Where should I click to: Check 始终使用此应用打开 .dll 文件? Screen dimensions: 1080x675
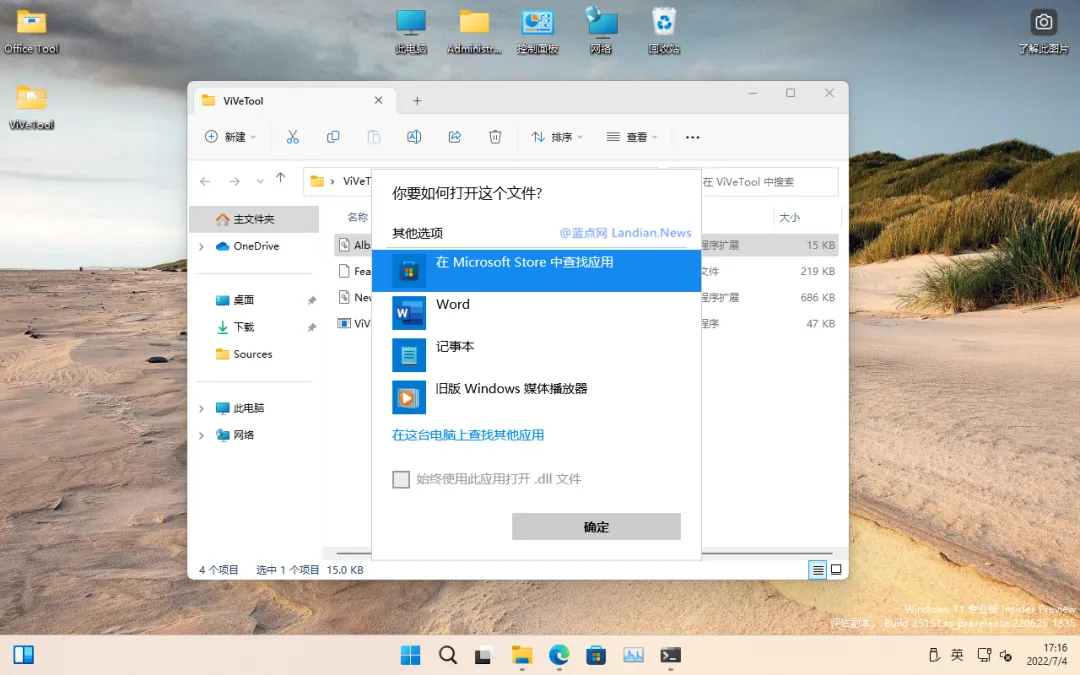[x=400, y=479]
